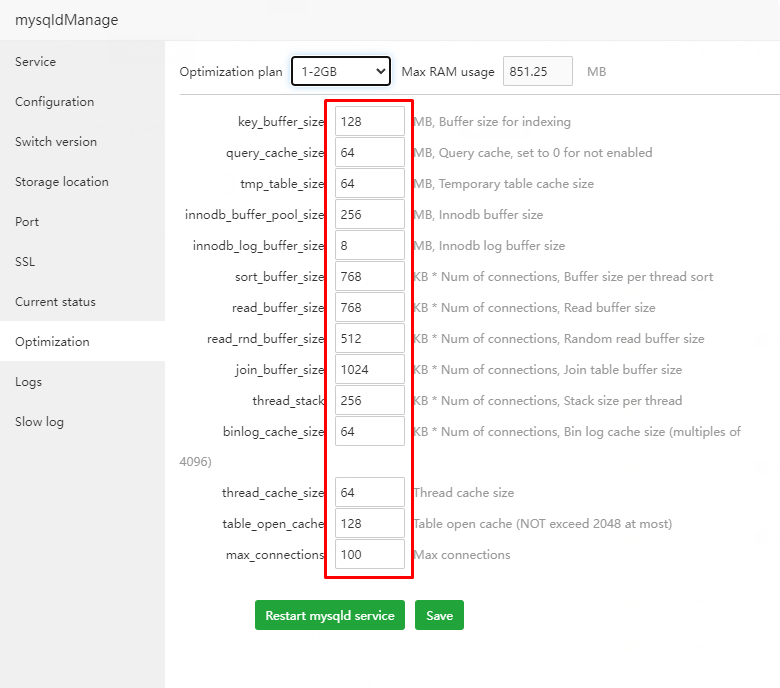Select the Port tab

[27, 222]
